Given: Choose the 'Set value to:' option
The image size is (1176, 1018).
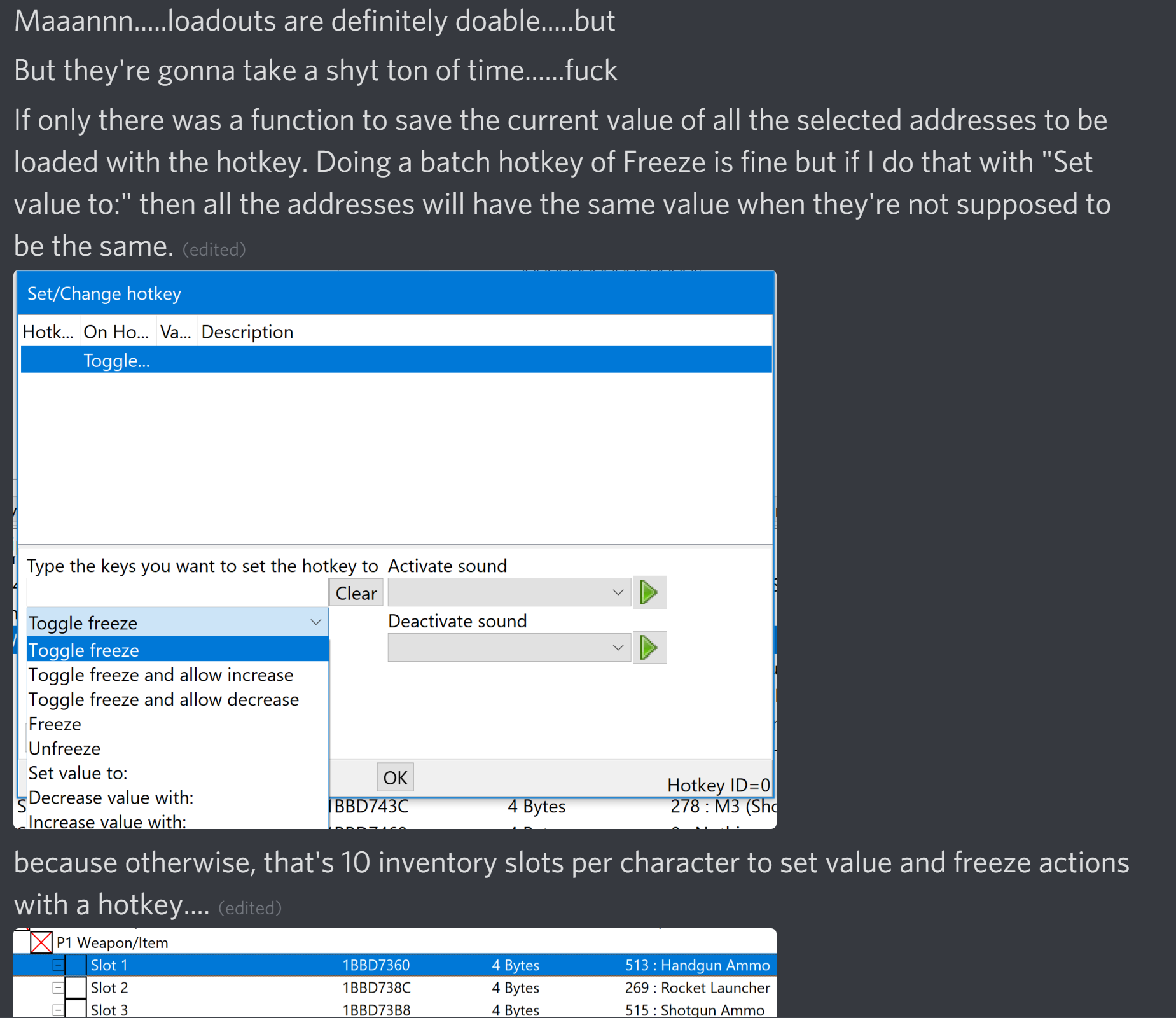Looking at the screenshot, I should point(78,773).
